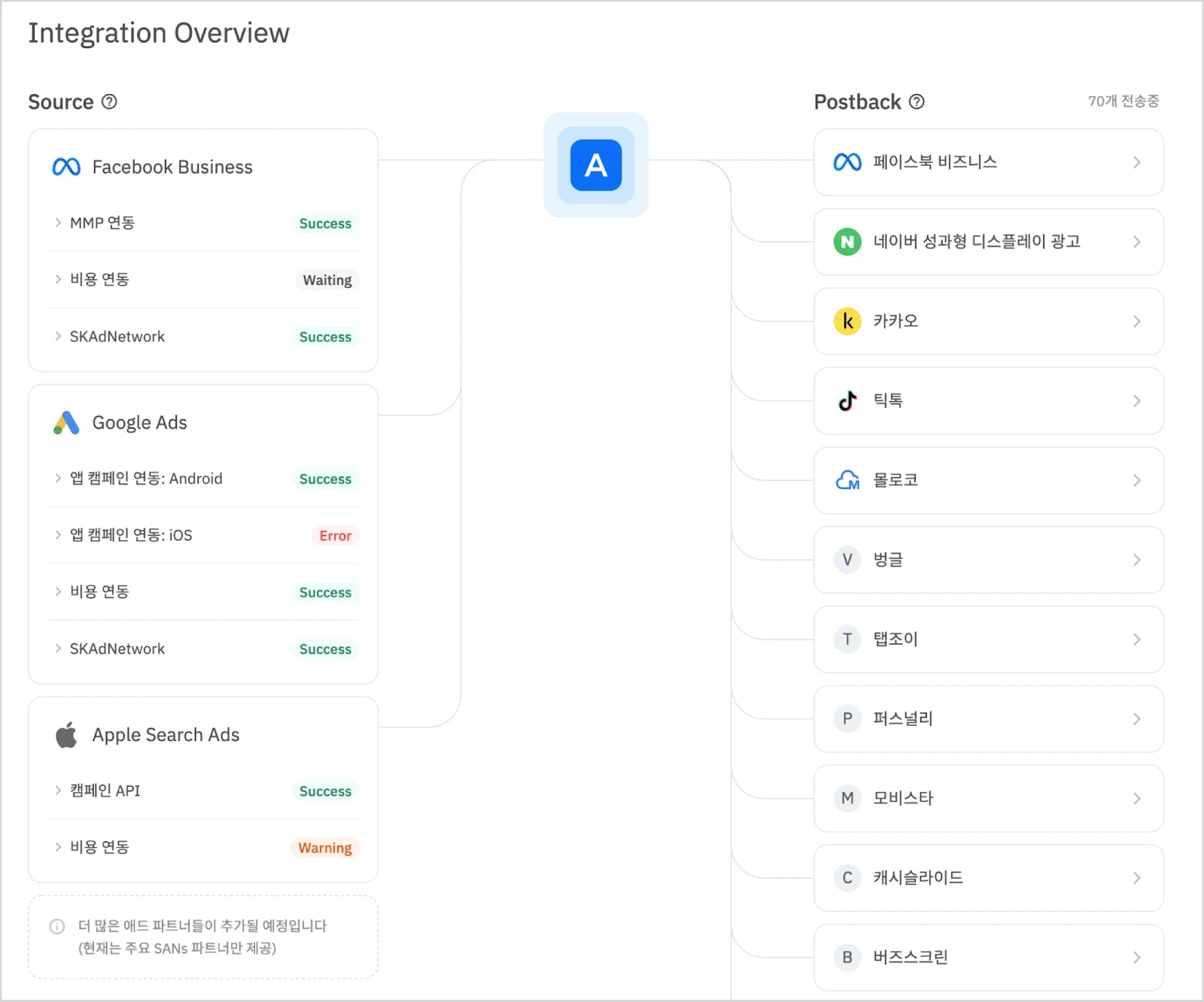
Task: Click the Waiting badge on Facebook 비용 연동
Action: click(x=327, y=280)
